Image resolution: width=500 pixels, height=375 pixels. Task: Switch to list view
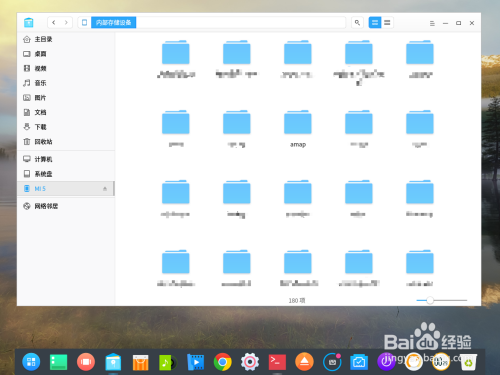387,23
